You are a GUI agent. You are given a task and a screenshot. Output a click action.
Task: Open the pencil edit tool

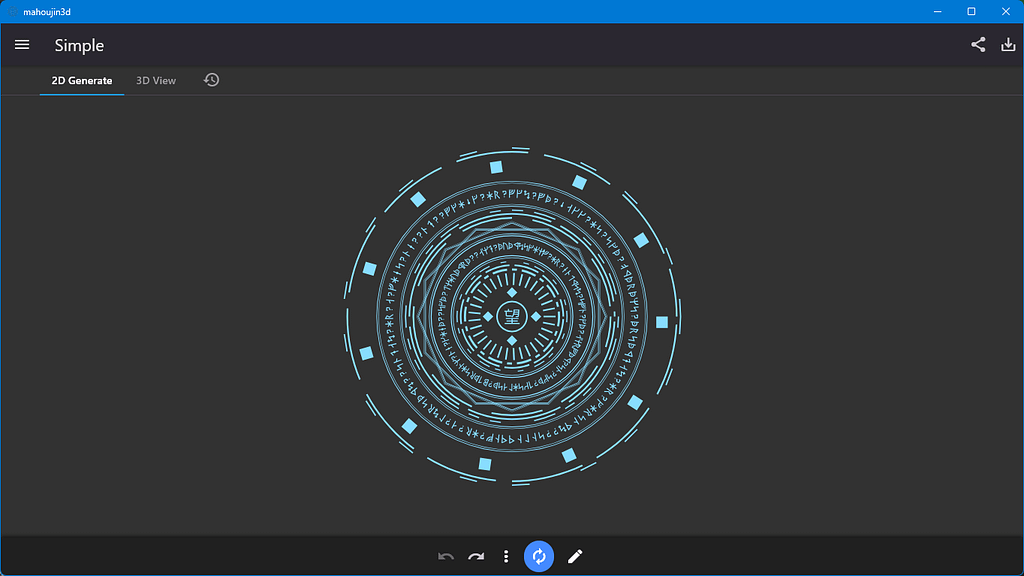(x=575, y=556)
